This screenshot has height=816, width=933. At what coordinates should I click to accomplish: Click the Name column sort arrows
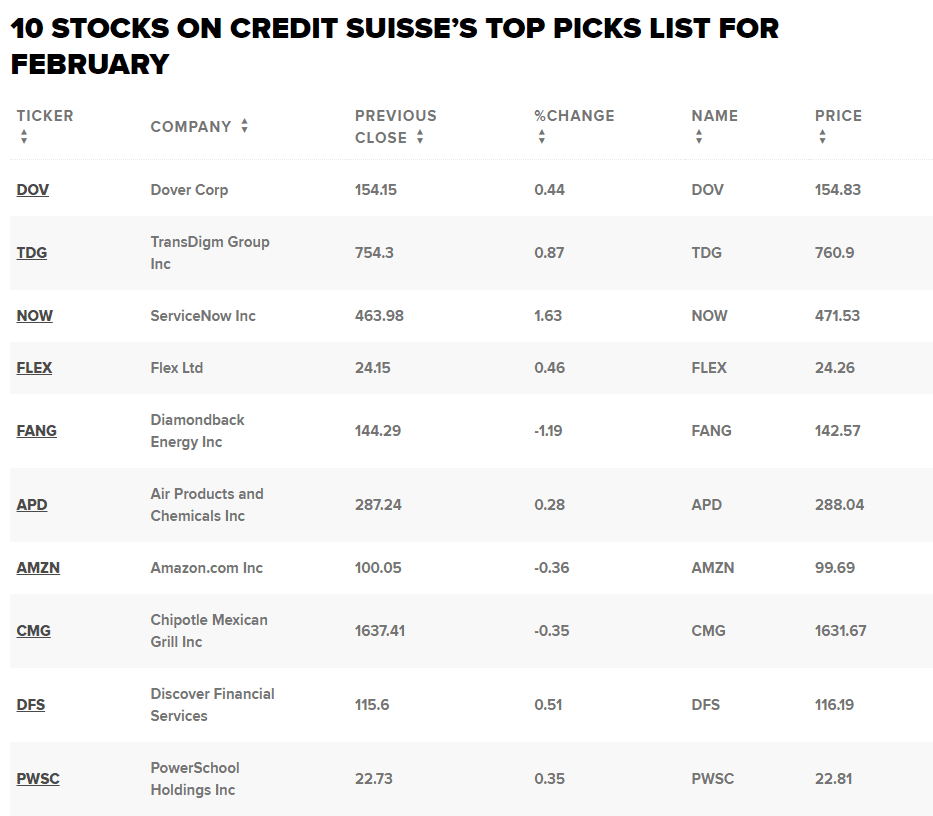(699, 138)
